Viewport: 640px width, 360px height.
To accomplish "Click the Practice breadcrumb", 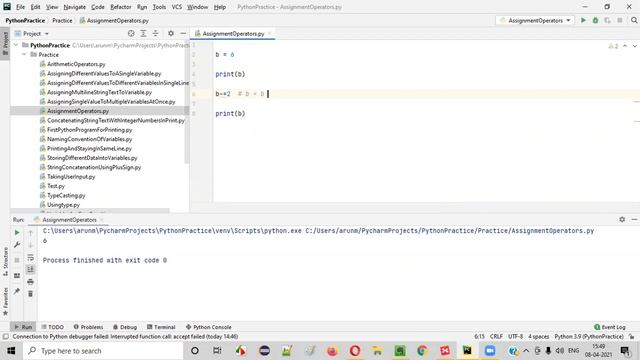I will click(62, 20).
